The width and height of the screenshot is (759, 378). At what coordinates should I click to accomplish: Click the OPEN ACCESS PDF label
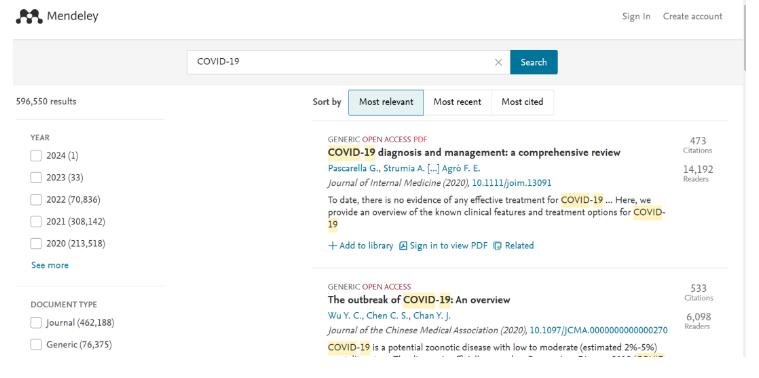[395, 139]
